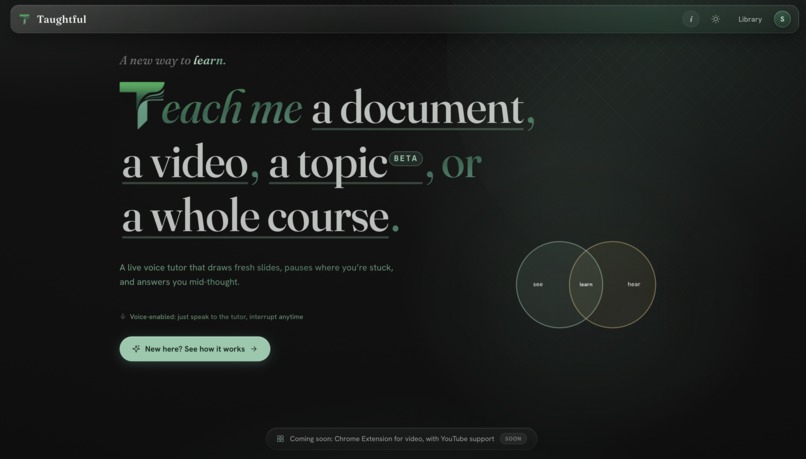Click the 'A new way to learn.' tagline
806x459 pixels.
pos(173,61)
